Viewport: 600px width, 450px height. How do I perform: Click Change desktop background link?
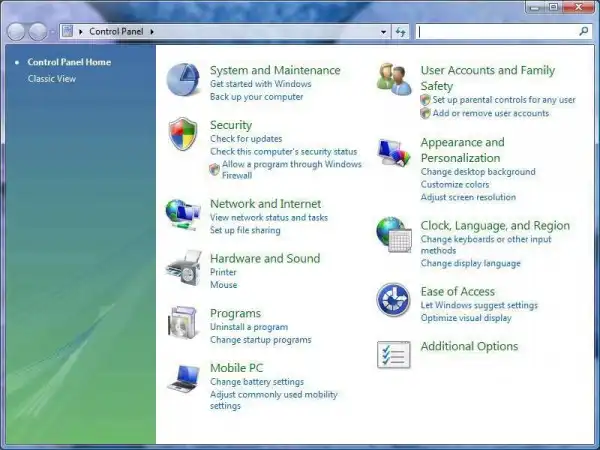click(x=478, y=172)
